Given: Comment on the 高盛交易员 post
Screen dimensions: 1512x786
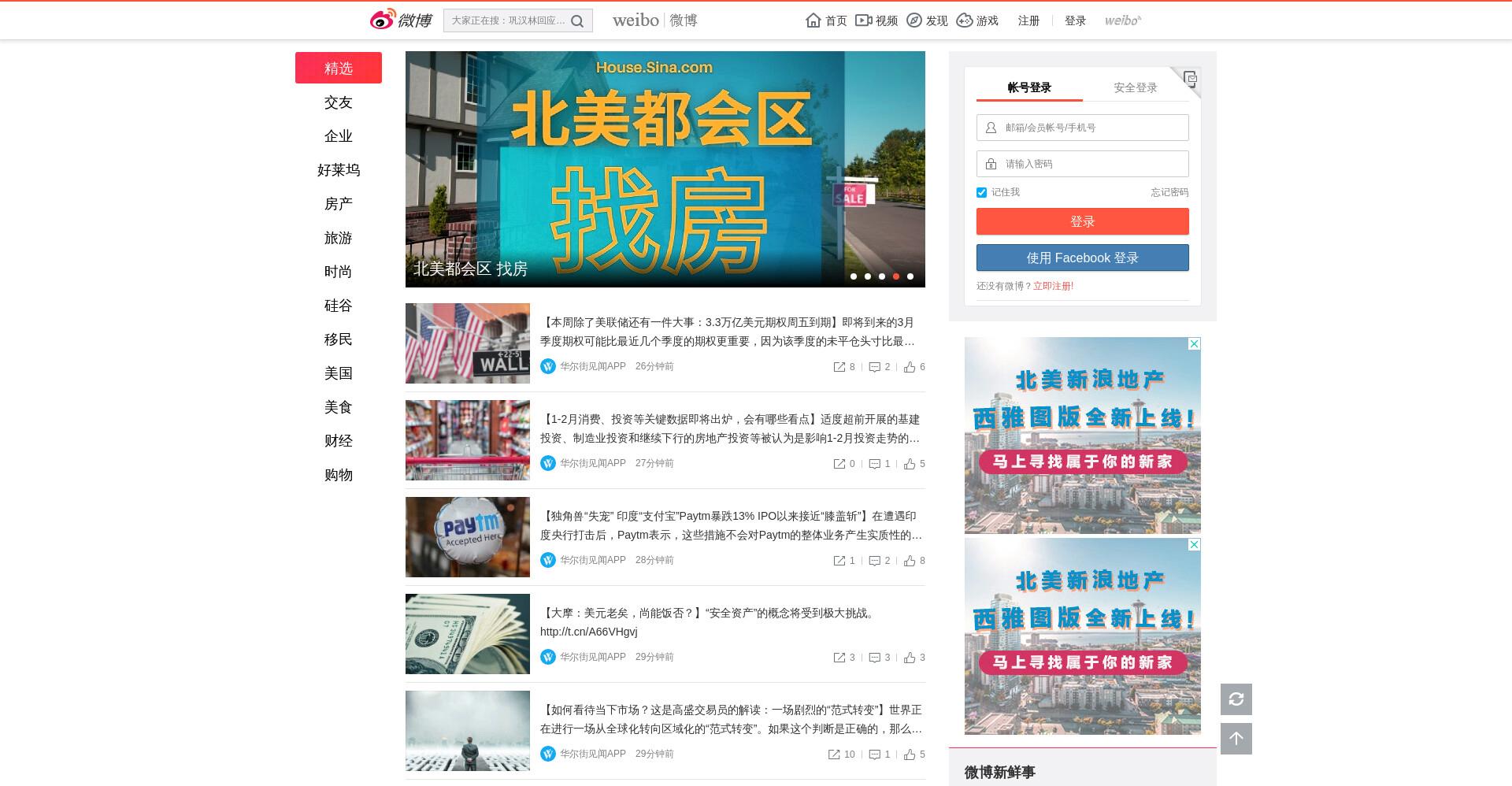Looking at the screenshot, I should click(880, 754).
